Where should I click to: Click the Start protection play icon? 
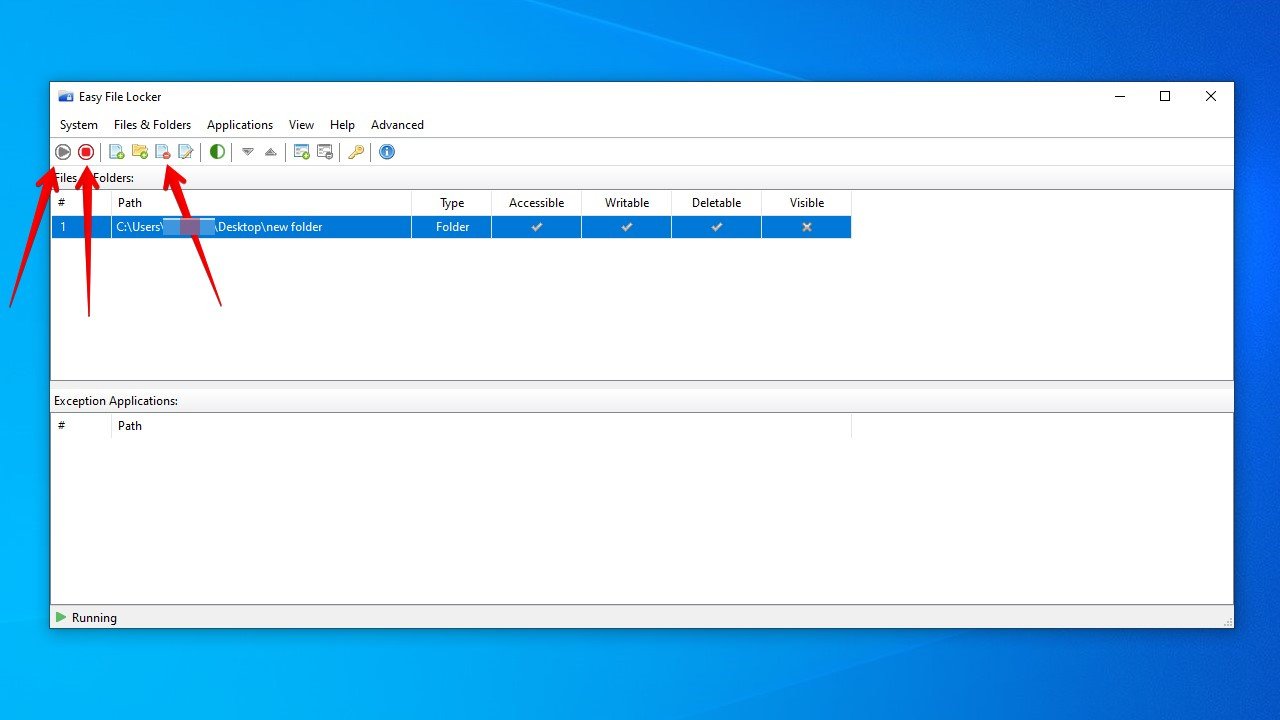(x=63, y=152)
